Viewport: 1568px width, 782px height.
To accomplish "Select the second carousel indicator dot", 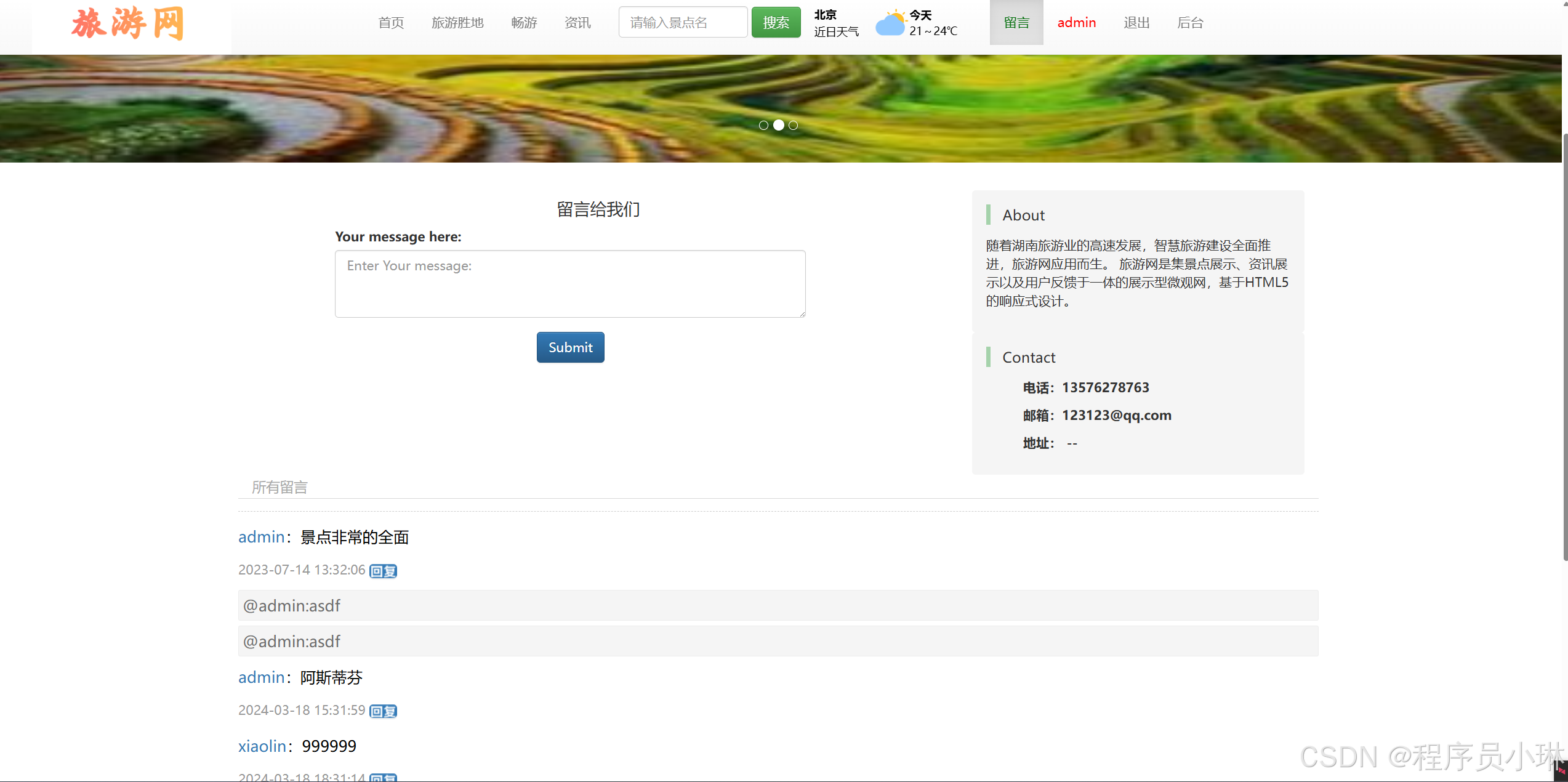I will pyautogui.click(x=778, y=125).
